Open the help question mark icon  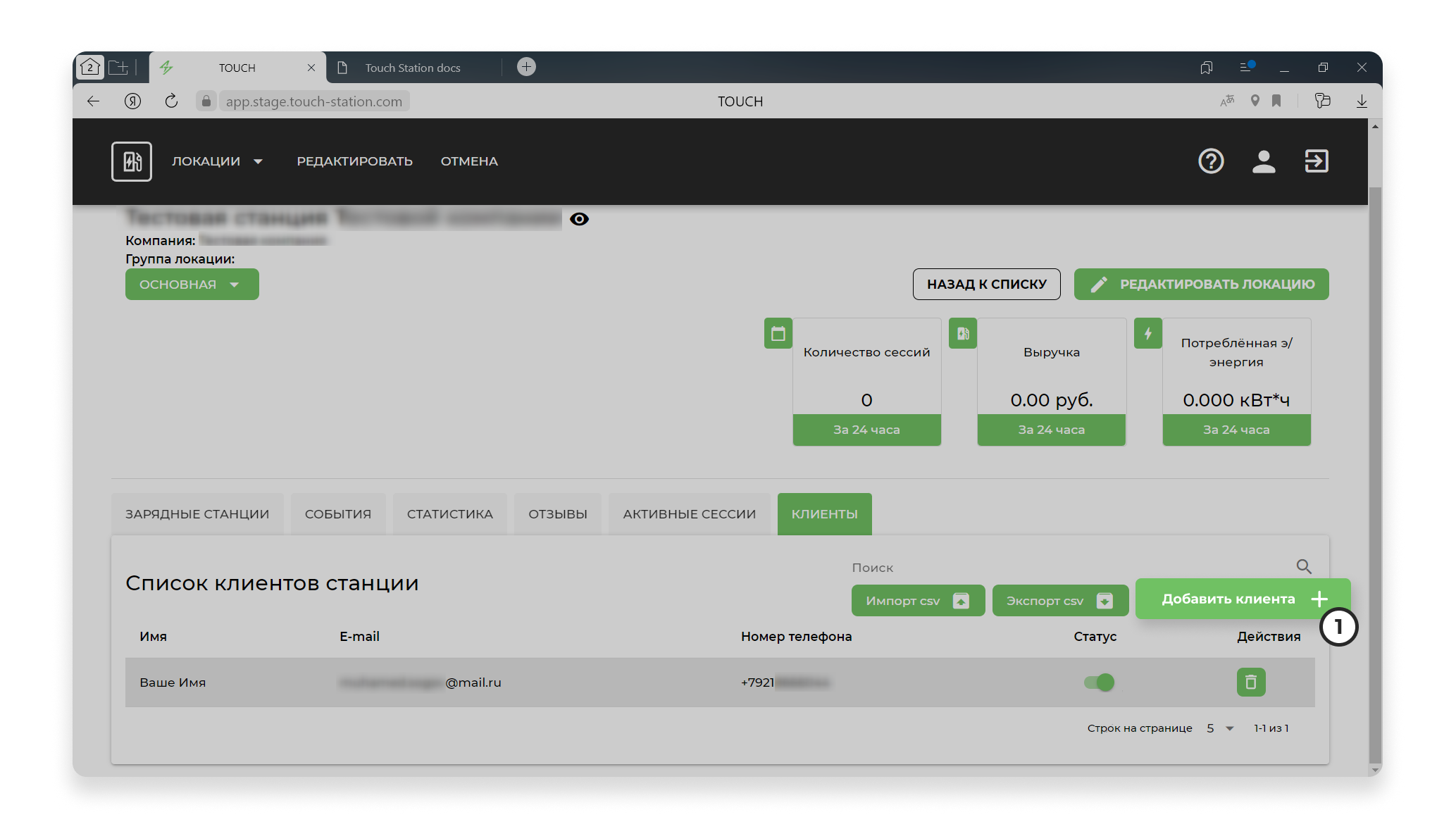click(x=1211, y=161)
